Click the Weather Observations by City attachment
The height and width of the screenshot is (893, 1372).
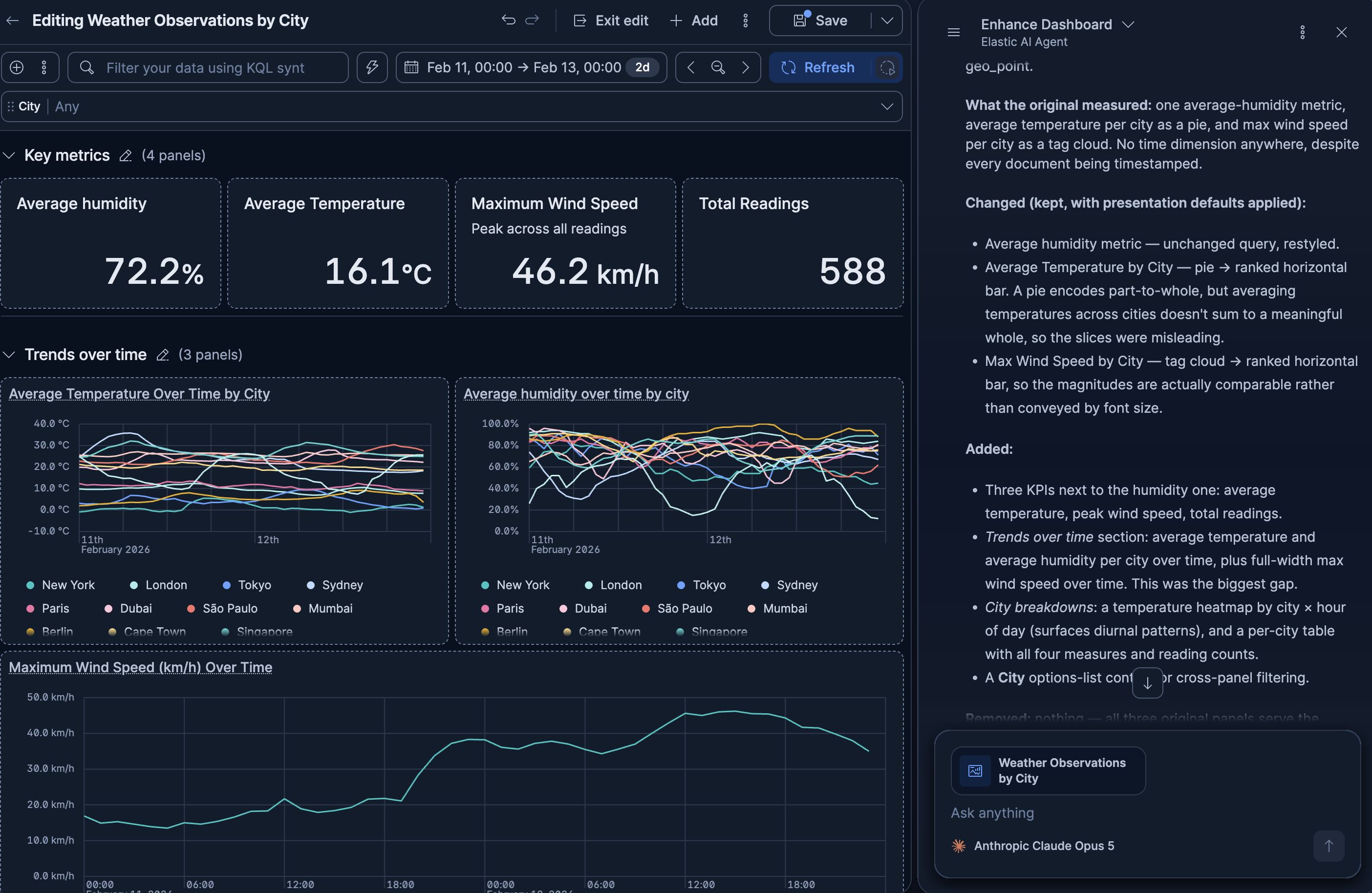click(x=1048, y=771)
